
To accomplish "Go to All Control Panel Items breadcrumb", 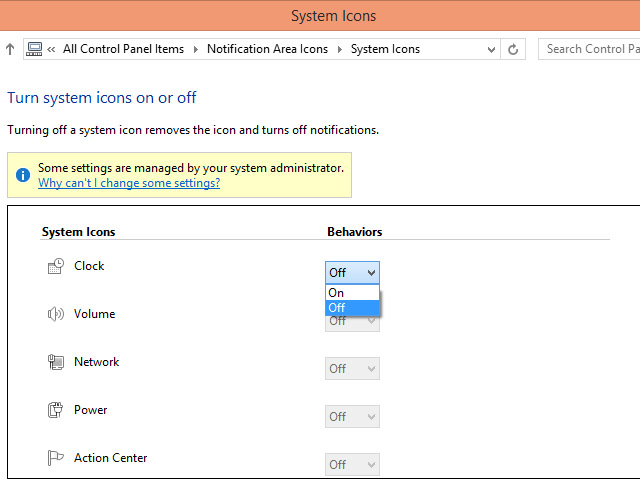I will click(123, 49).
